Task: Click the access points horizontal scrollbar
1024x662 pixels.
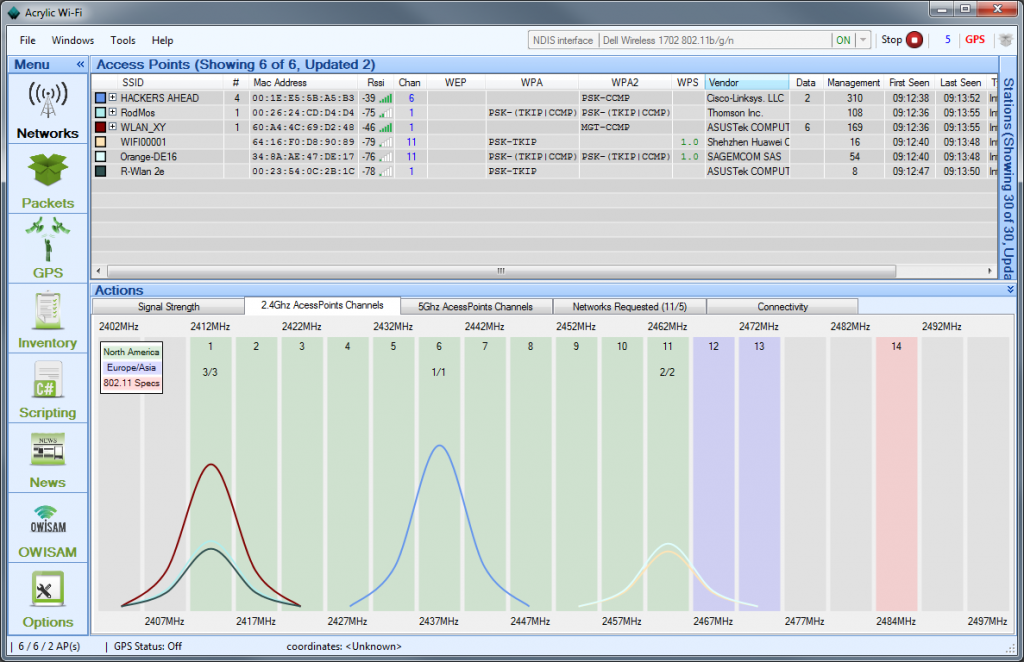Action: (x=500, y=271)
